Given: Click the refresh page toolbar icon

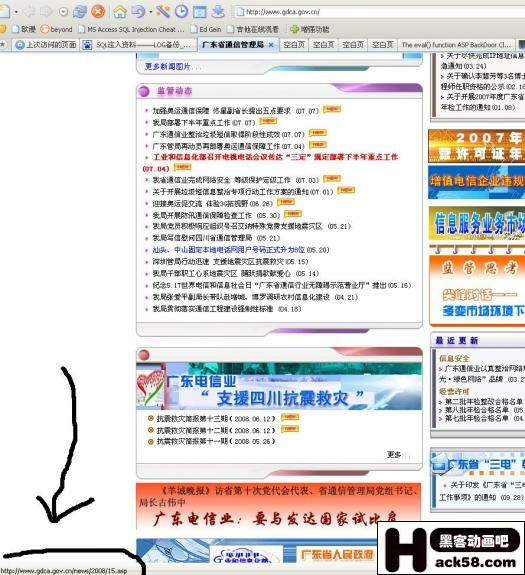Looking at the screenshot, I should [x=80, y=12].
